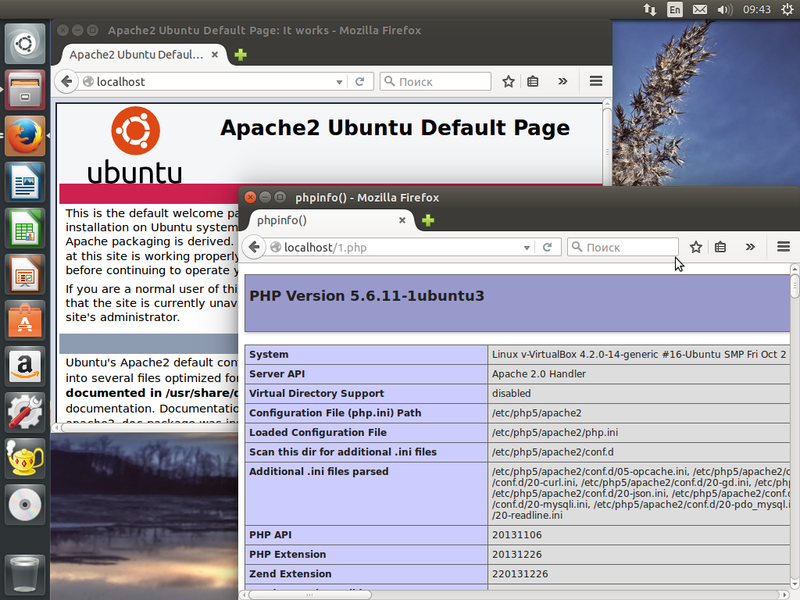The width and height of the screenshot is (800, 600).
Task: Open the hamburger menu in the phpinfo() window
Action: pos(783,247)
